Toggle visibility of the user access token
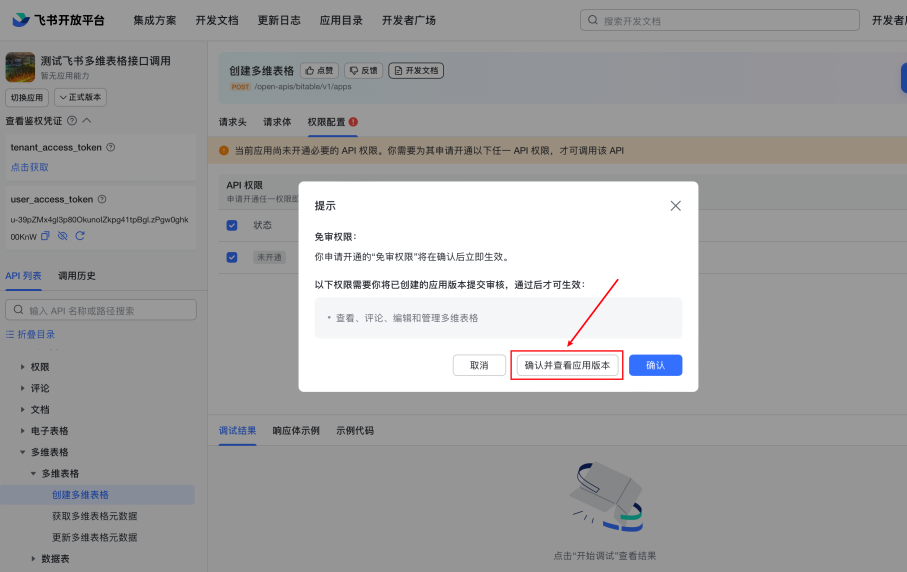907x572 pixels. [x=62, y=236]
